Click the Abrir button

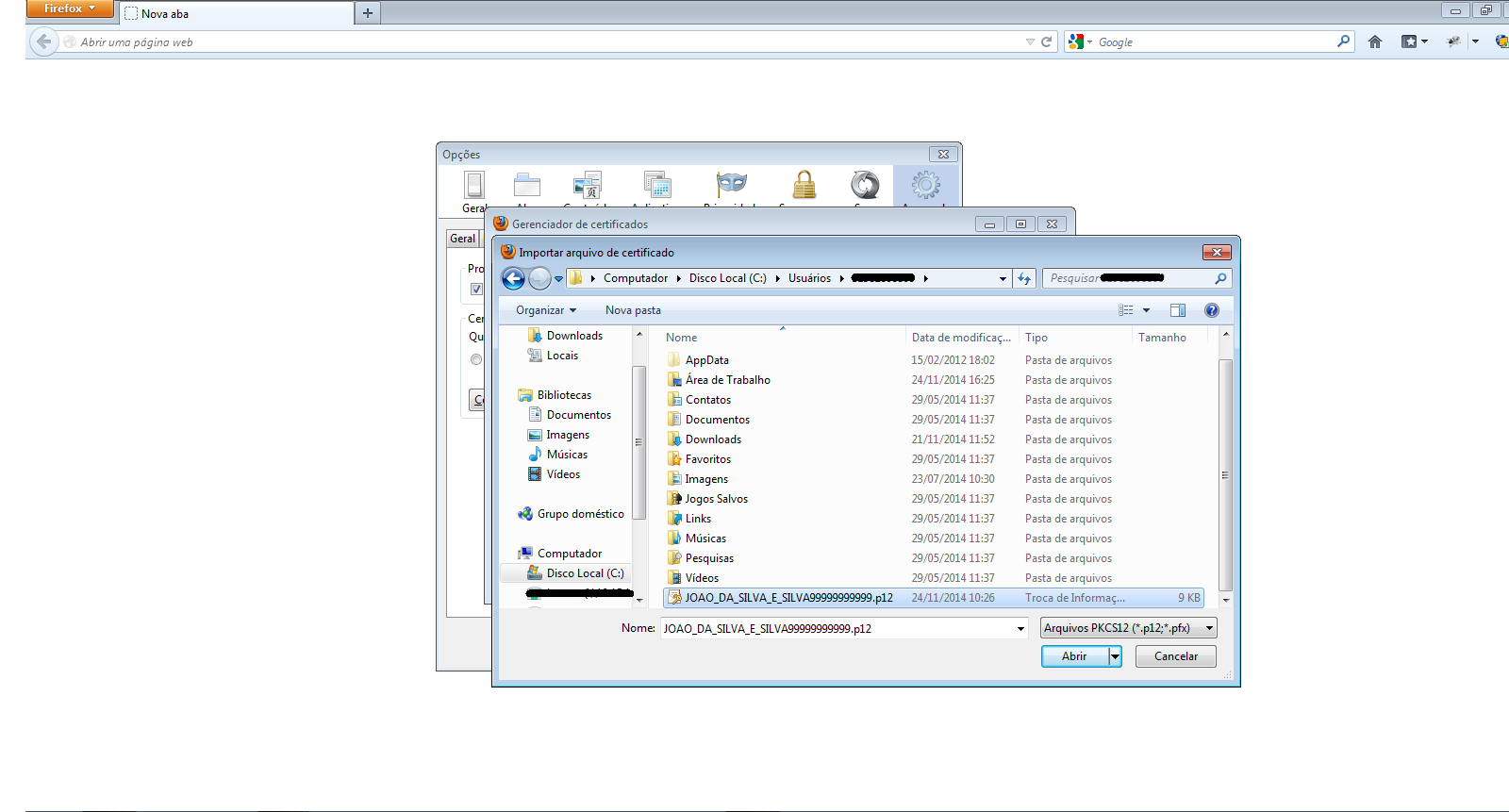[1074, 656]
